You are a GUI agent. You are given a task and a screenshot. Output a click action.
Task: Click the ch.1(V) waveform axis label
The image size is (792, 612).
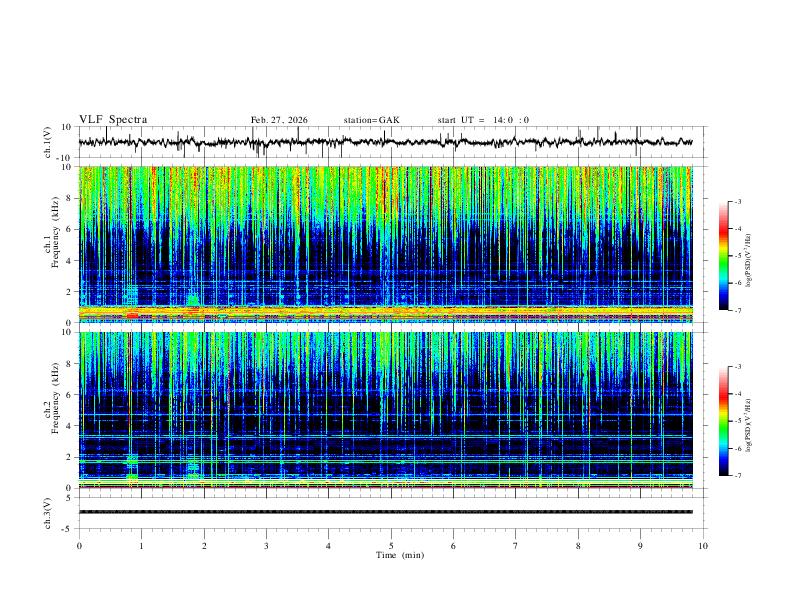(48, 142)
